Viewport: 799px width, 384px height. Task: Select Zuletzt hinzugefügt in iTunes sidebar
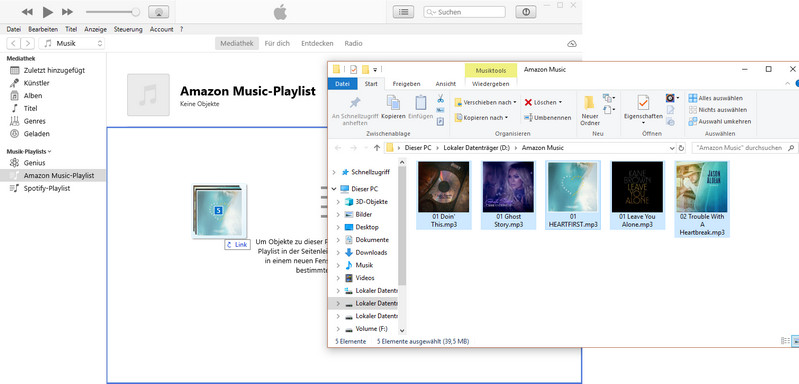click(x=53, y=70)
